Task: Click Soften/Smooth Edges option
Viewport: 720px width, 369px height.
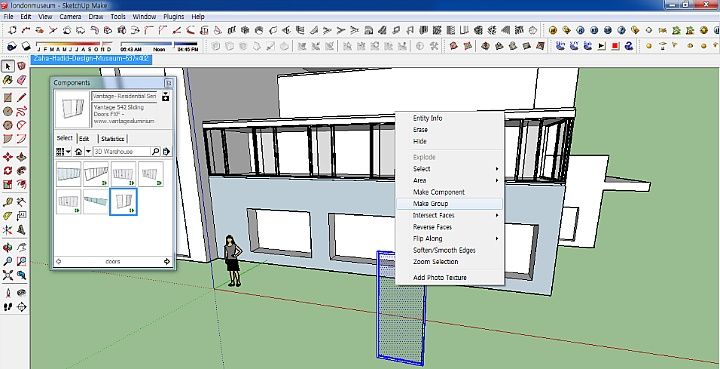Action: click(x=450, y=250)
